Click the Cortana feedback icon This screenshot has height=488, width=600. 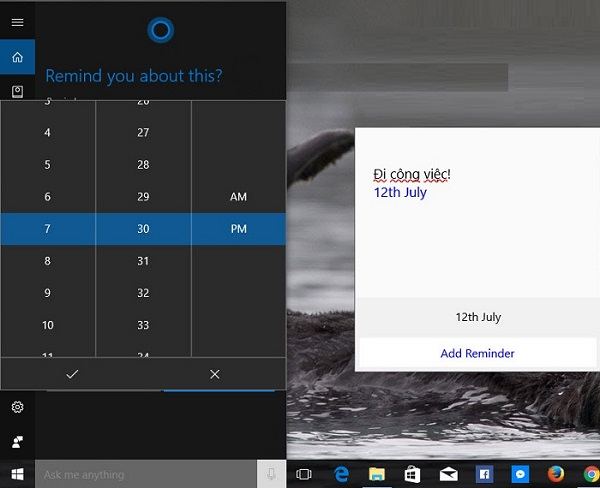(17, 441)
